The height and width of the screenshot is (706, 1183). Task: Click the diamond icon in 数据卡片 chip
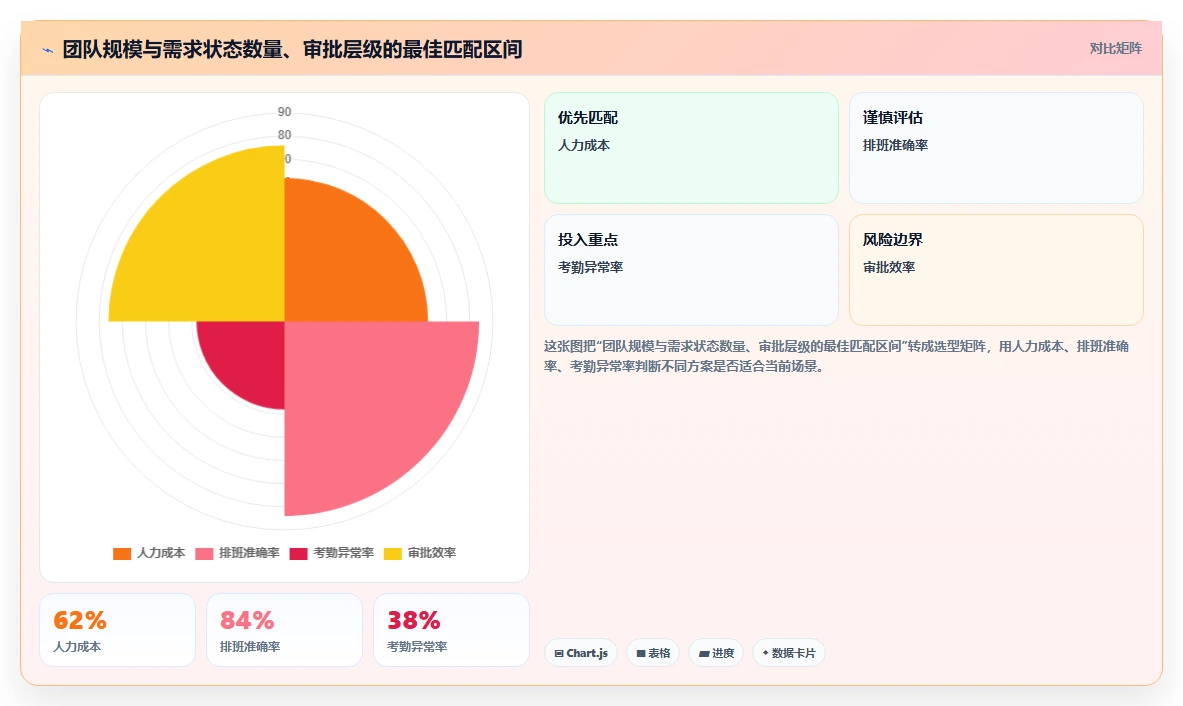765,653
